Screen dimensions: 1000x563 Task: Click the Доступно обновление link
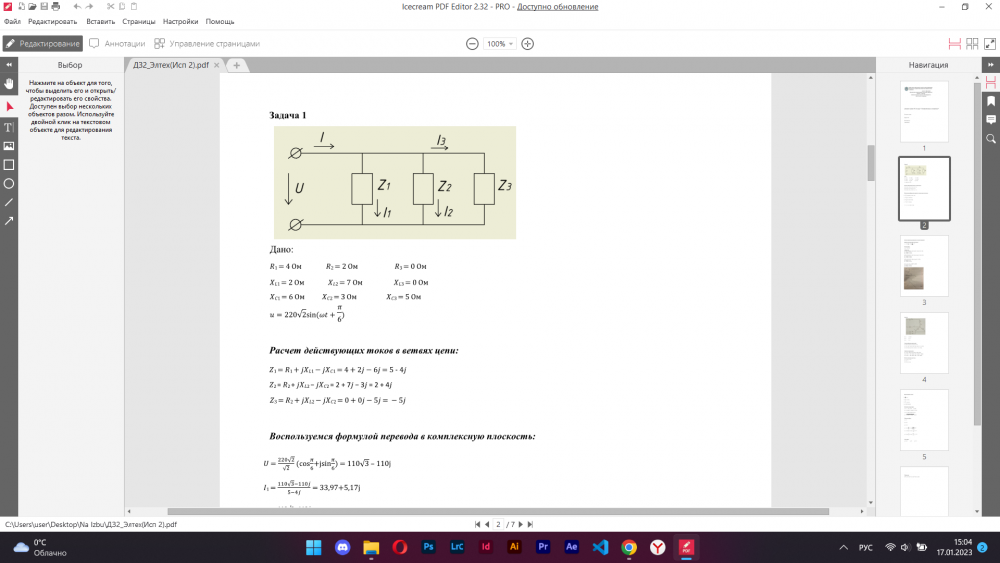point(557,6)
